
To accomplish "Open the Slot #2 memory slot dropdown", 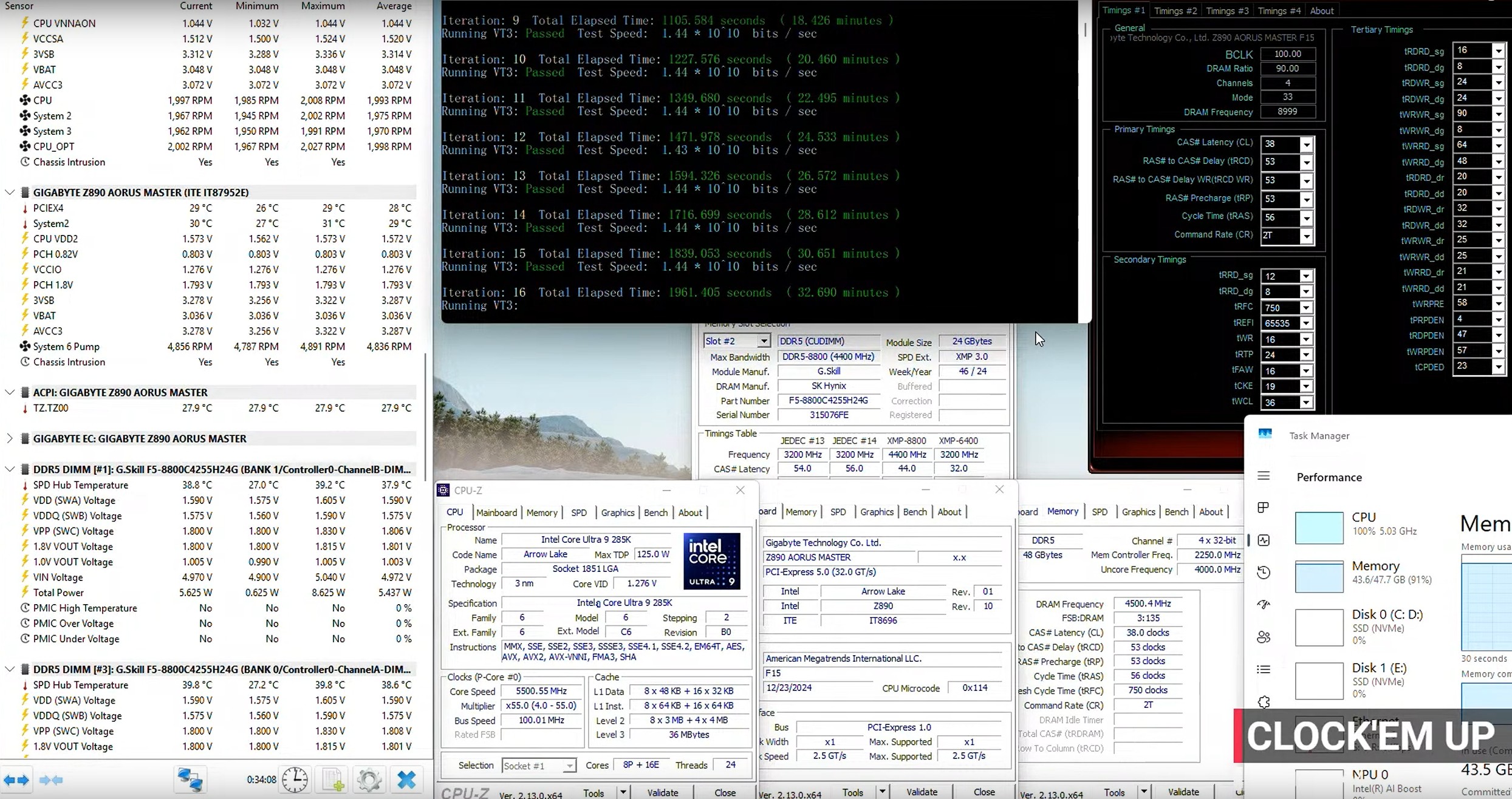I will 764,341.
